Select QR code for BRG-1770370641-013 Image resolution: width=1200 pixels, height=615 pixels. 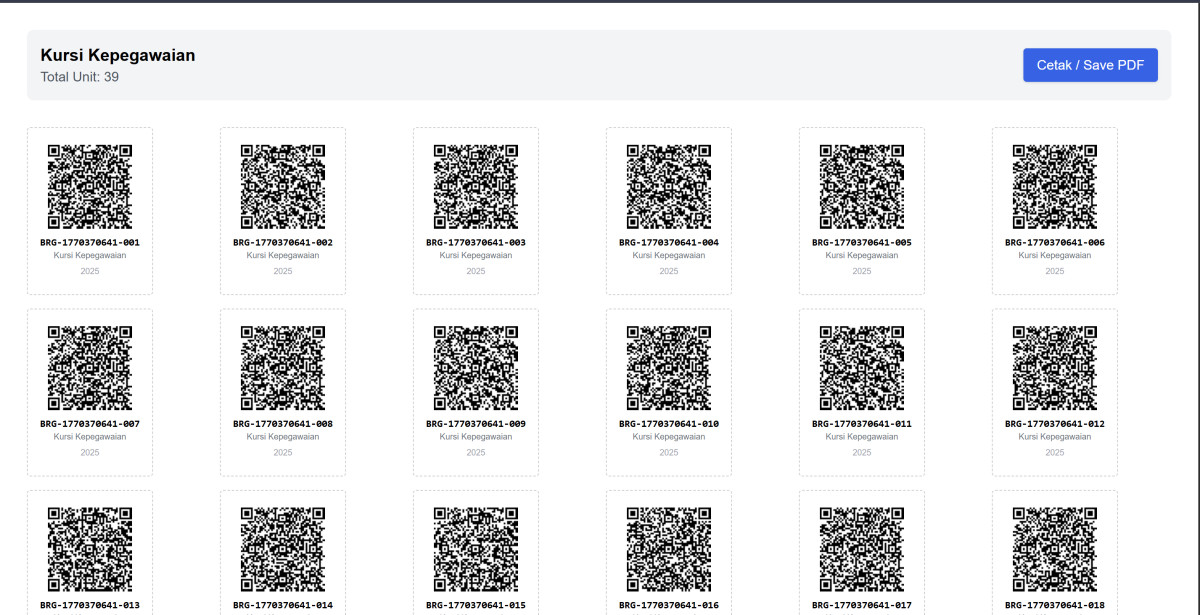point(90,549)
